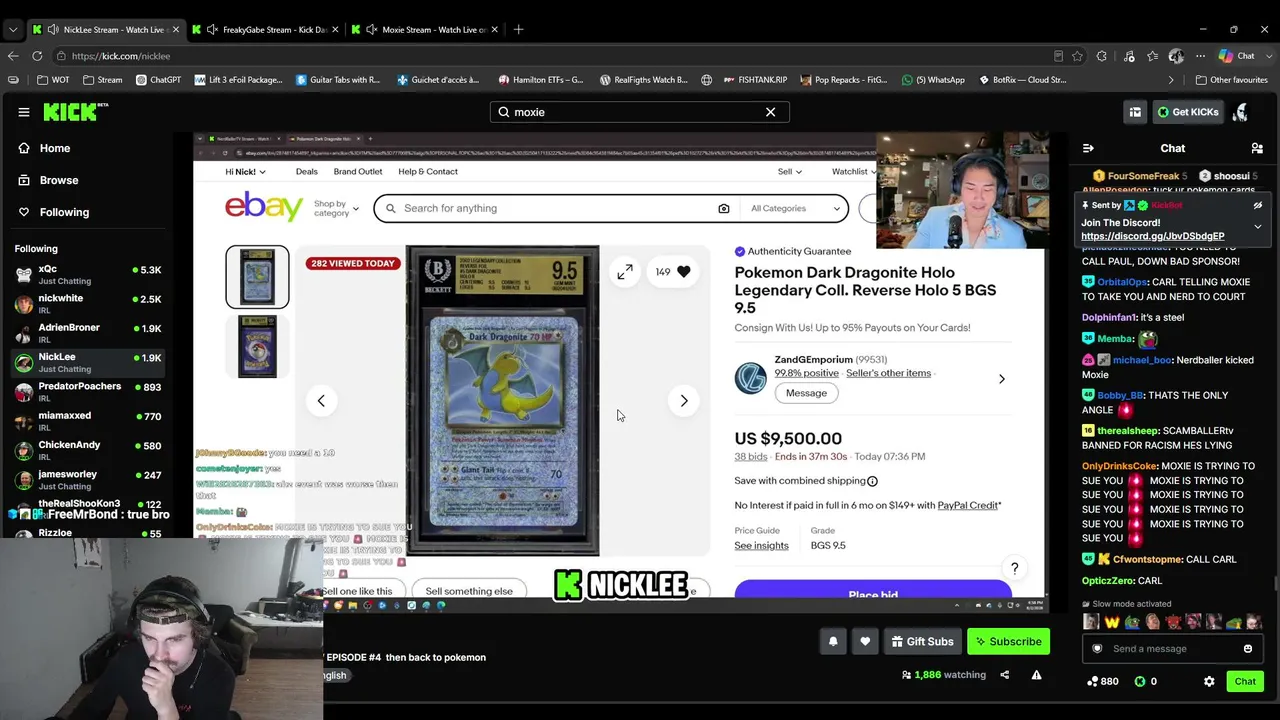Reload the current page

(x=39, y=56)
